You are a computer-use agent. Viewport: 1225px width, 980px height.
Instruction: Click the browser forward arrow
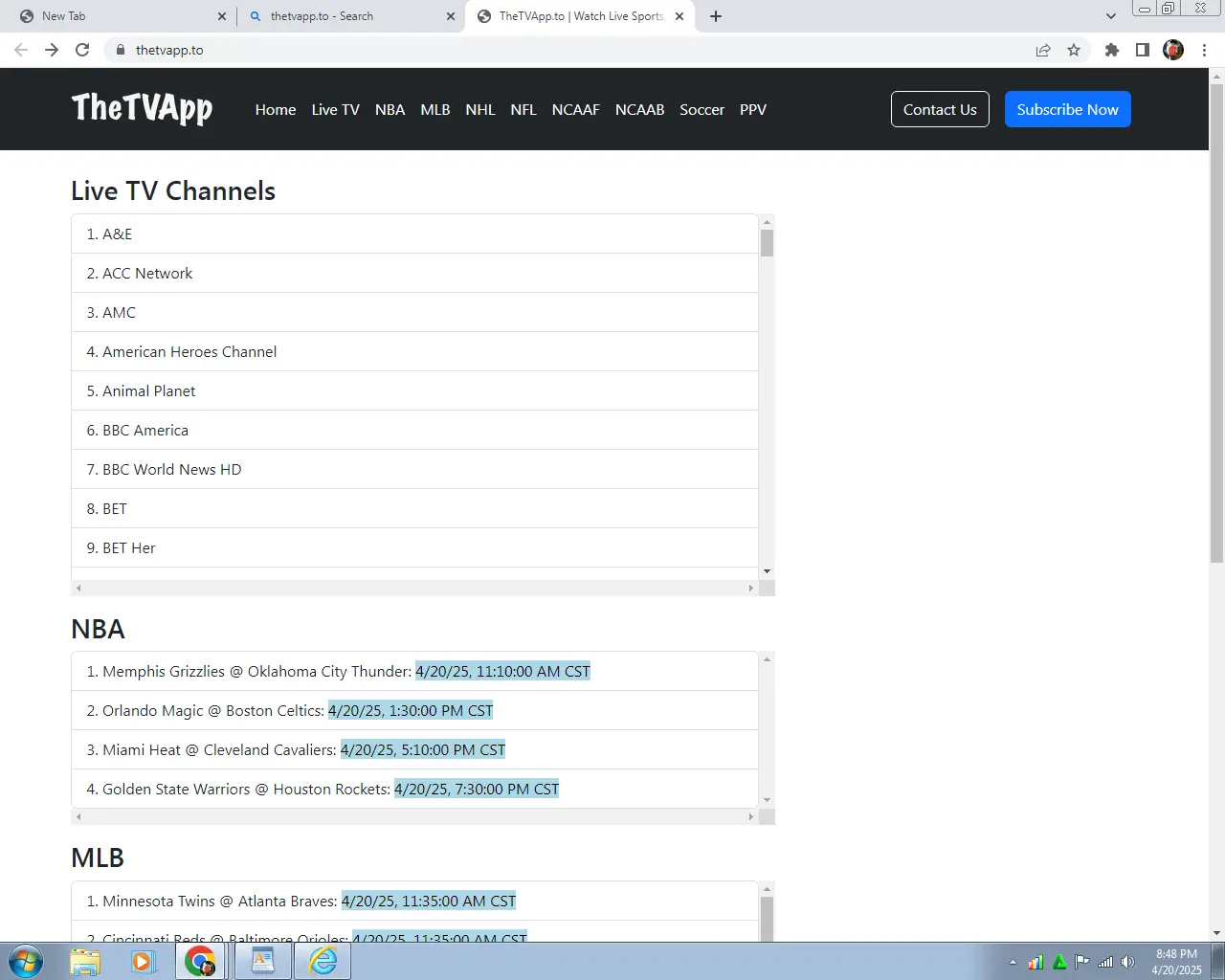point(52,50)
